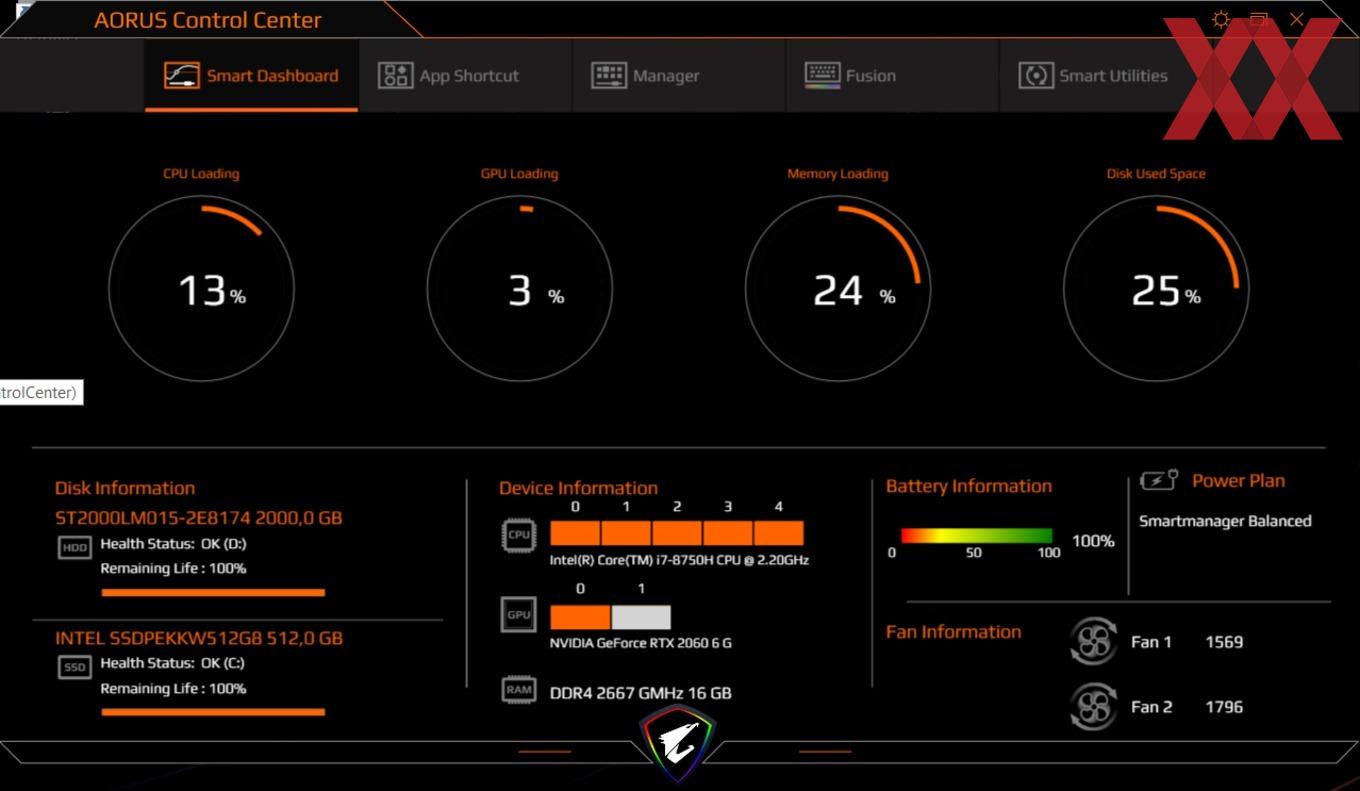Screen dimensions: 1360x791
Task: Click the Power Plan heading
Action: tap(1238, 481)
